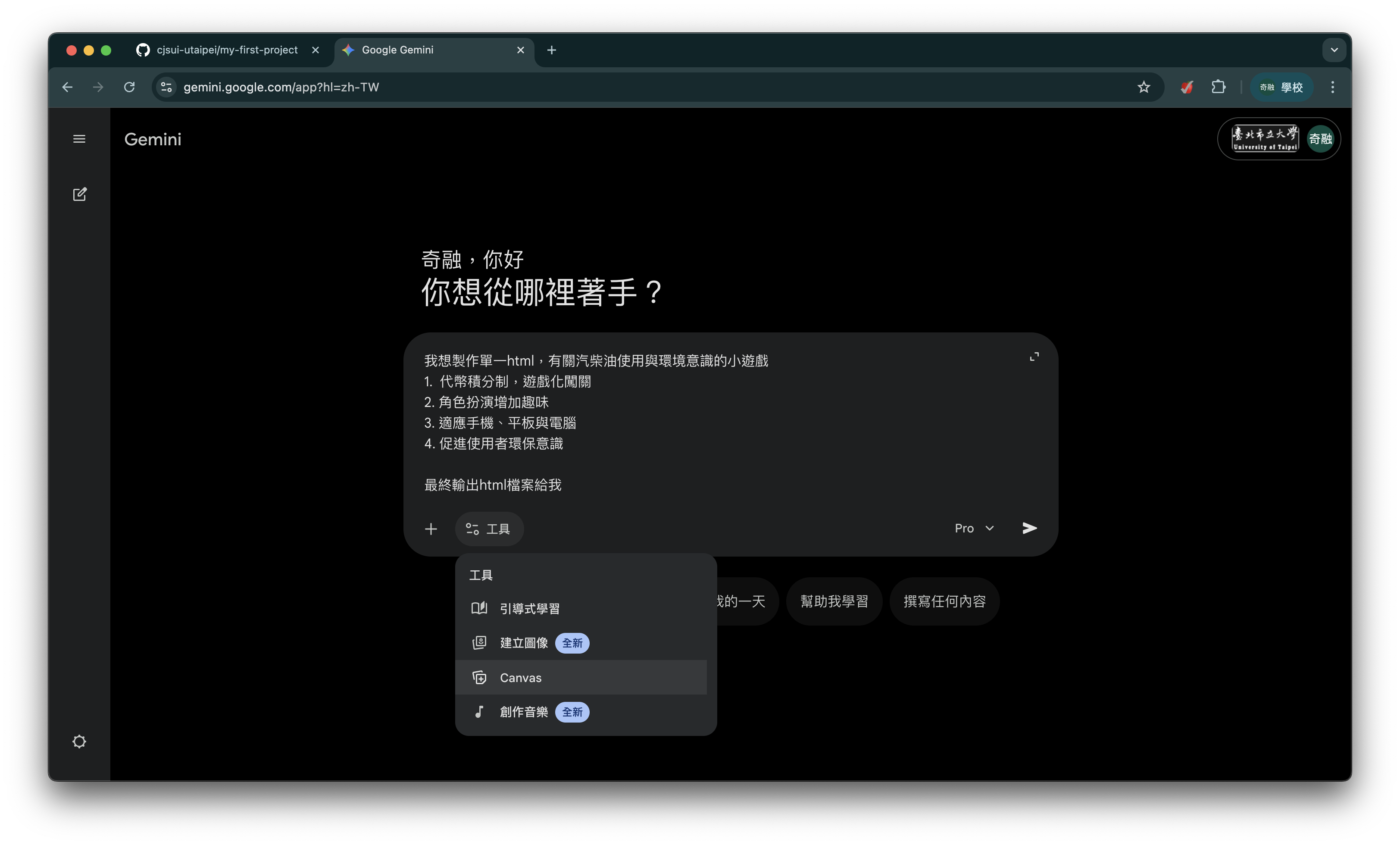Open the hamburger main menu
Image resolution: width=1400 pixels, height=845 pixels.
(x=79, y=139)
